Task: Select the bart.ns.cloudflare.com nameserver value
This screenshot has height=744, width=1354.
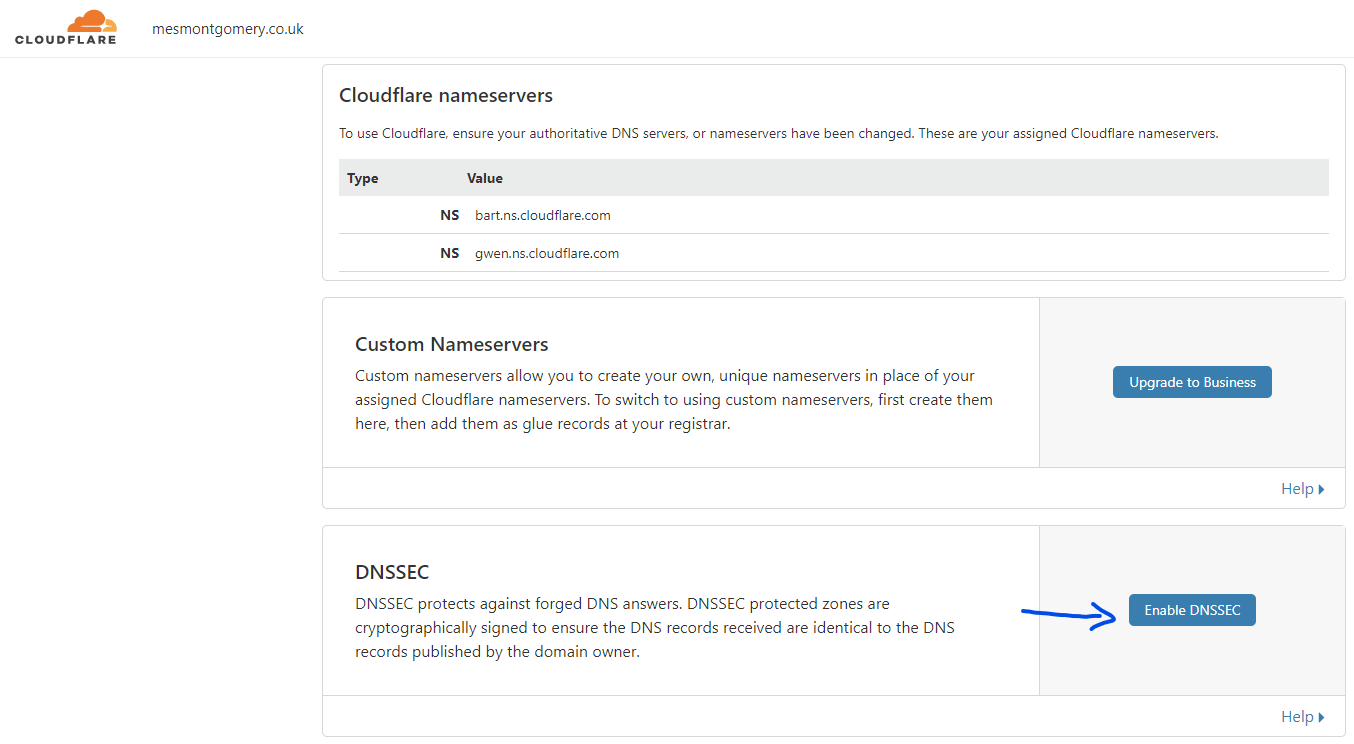Action: [543, 215]
